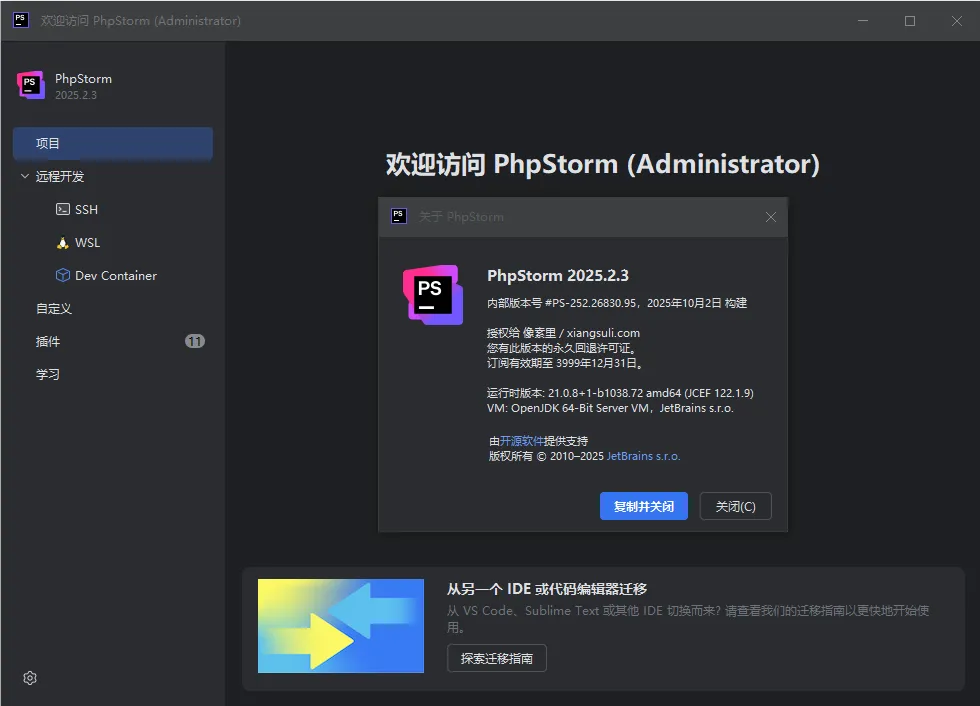Screen dimensions: 980x706
Task: Click the 探索迁移指南 button
Action: click(x=497, y=658)
